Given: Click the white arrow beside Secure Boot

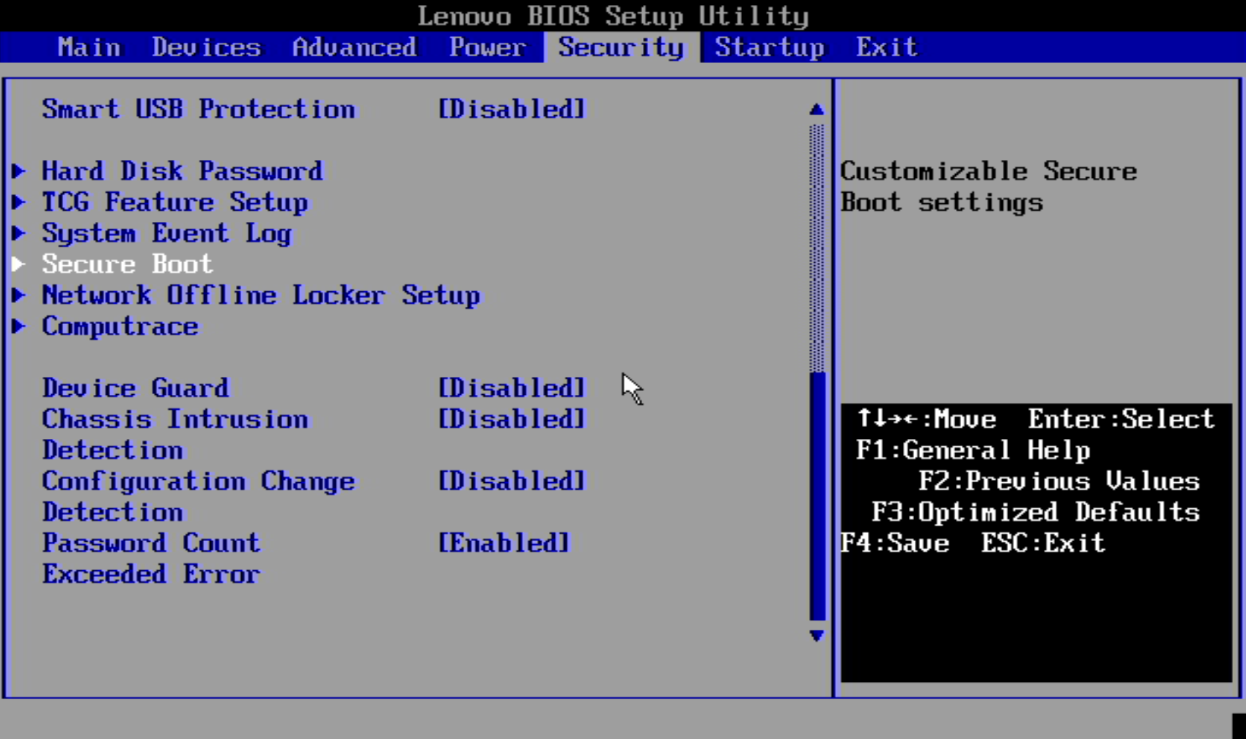Looking at the screenshot, I should click(x=18, y=264).
